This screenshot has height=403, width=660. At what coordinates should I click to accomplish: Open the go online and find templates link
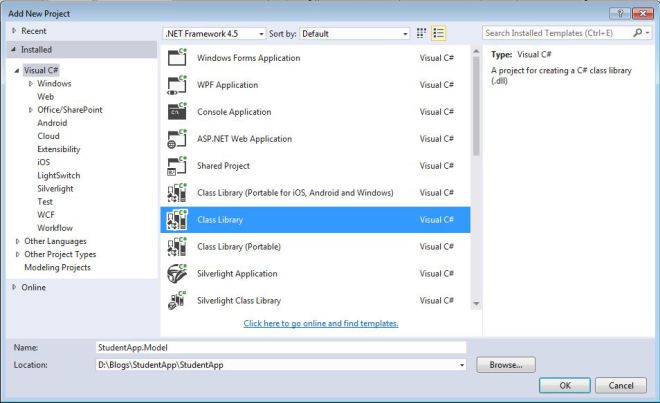[x=321, y=323]
